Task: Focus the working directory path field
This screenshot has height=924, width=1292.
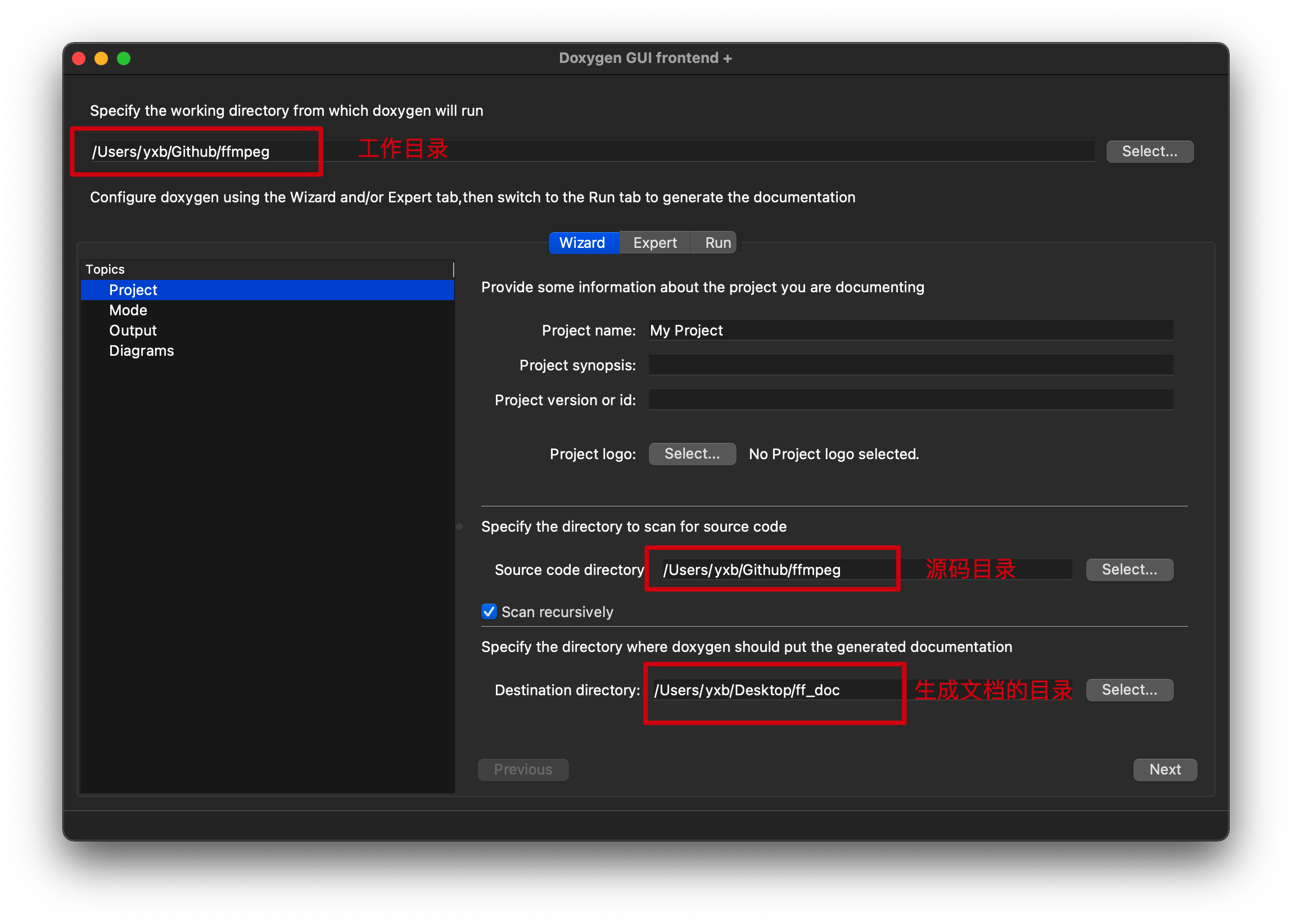Action: coord(592,151)
